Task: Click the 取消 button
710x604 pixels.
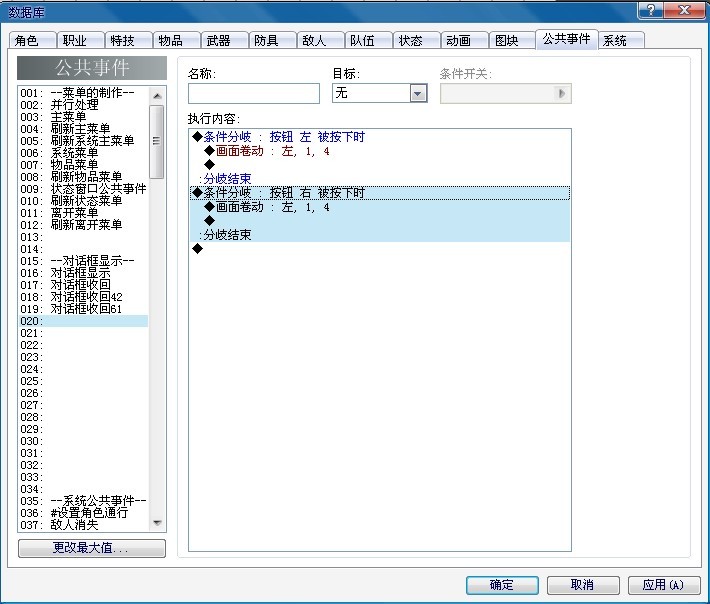Action: pyautogui.click(x=583, y=585)
